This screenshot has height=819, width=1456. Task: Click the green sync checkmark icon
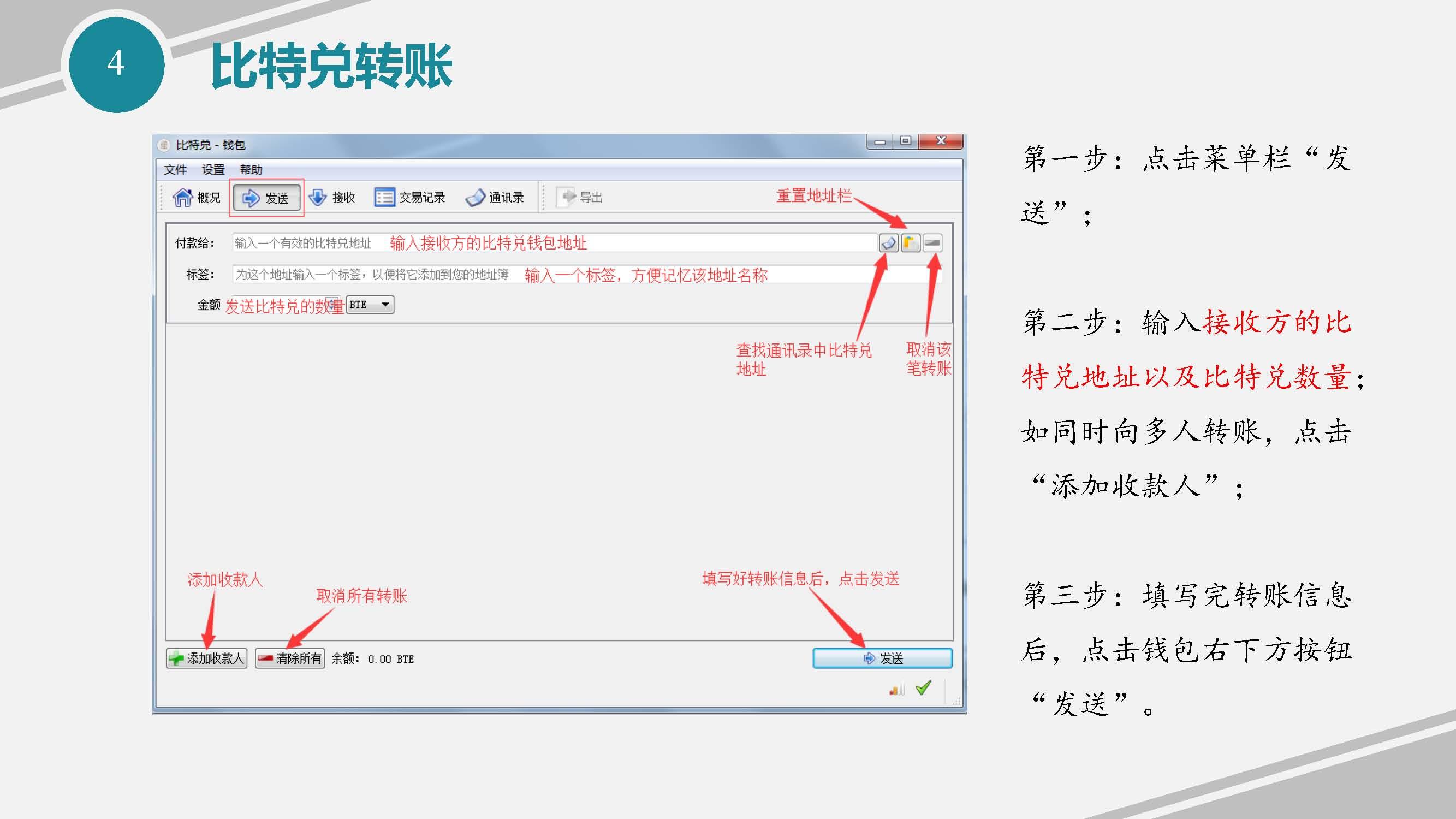(924, 688)
